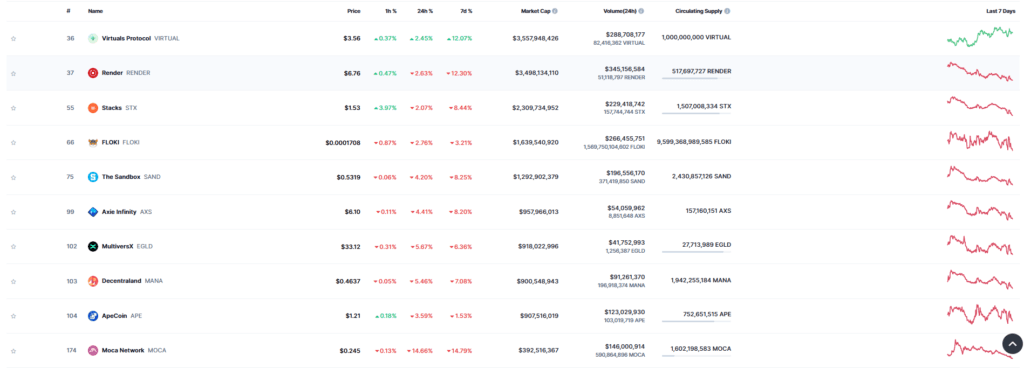Click the MultiversX EGLD logo
Screen dimensions: 1024x368
pyautogui.click(x=93, y=247)
